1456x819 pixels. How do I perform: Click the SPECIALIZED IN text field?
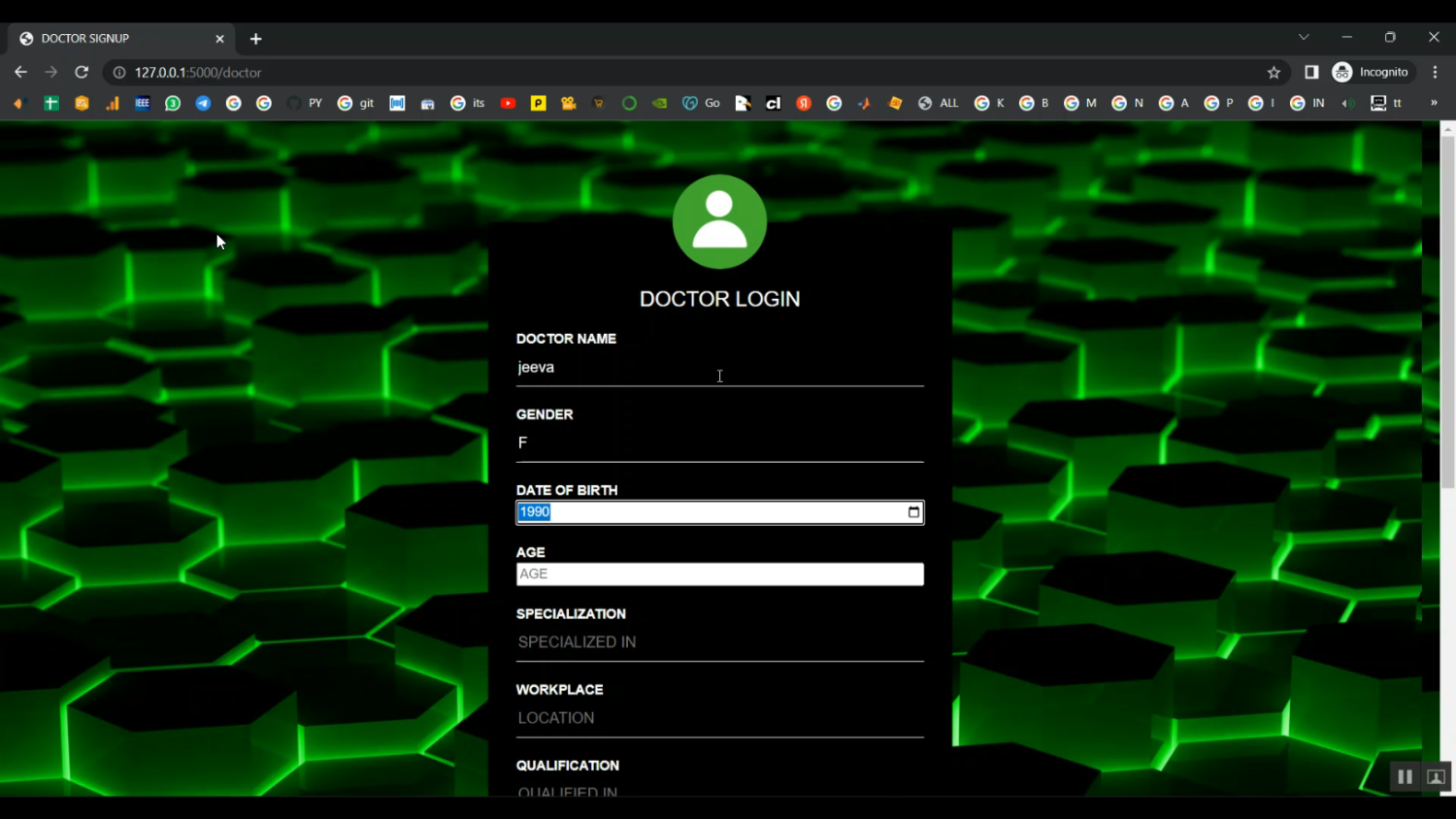click(719, 642)
